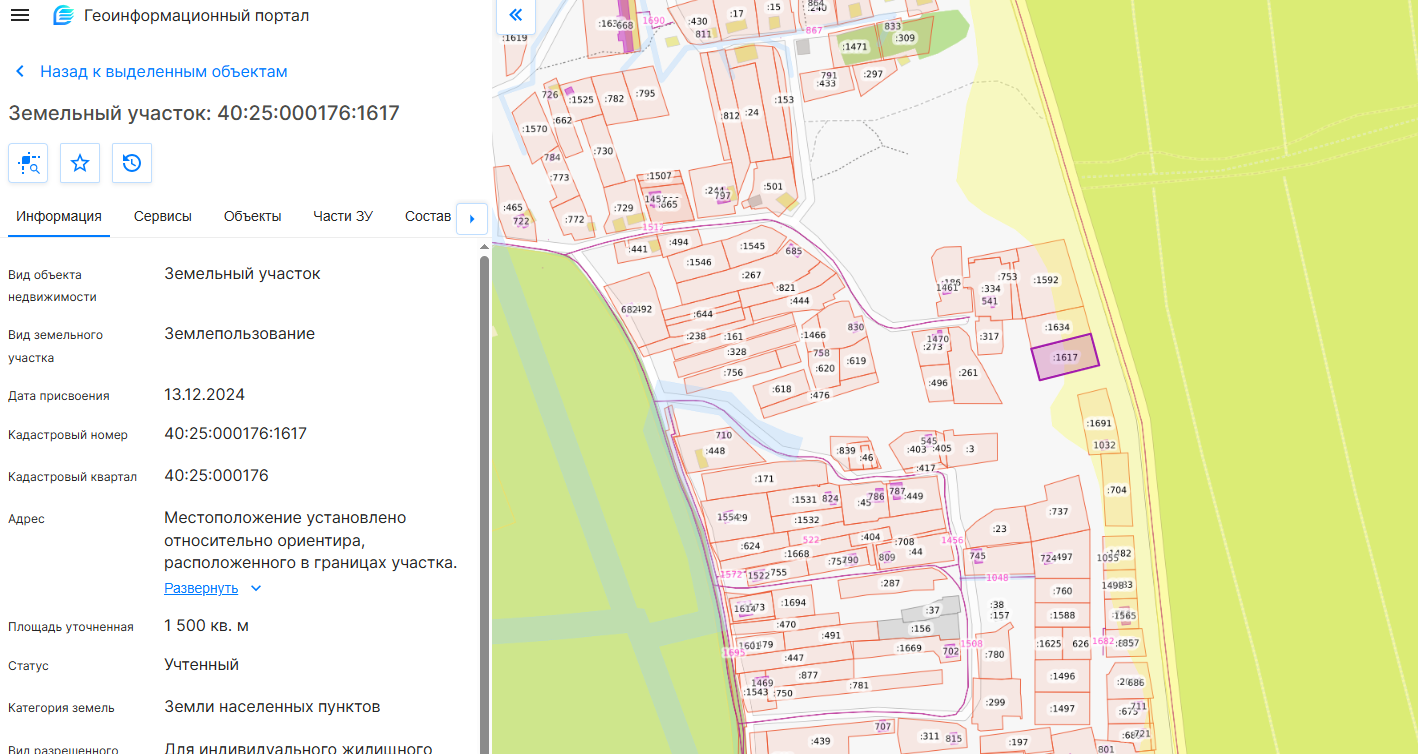Expand address with Развернуть link
The image size is (1418, 754).
tap(201, 588)
